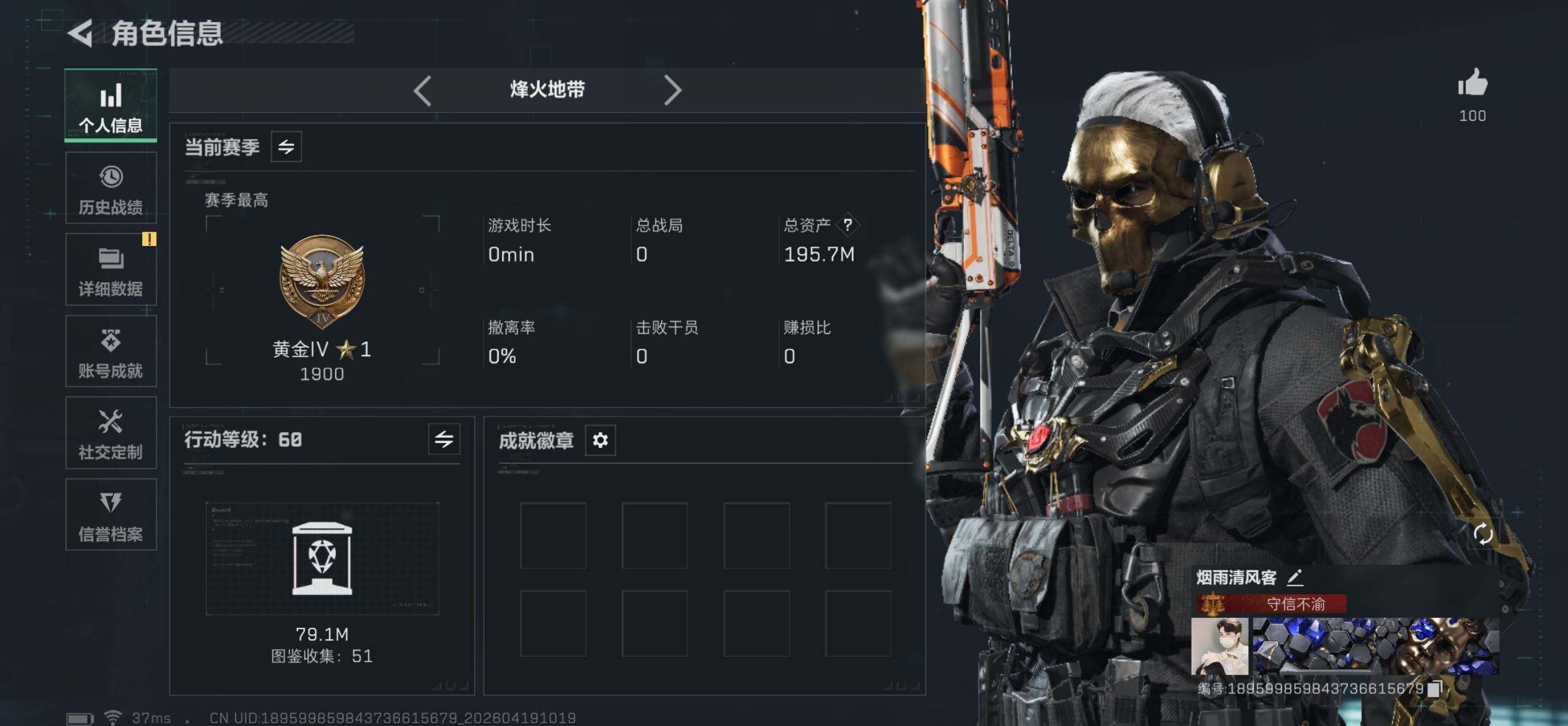
Task: Open the 账号成就 achievements tab
Action: click(111, 351)
